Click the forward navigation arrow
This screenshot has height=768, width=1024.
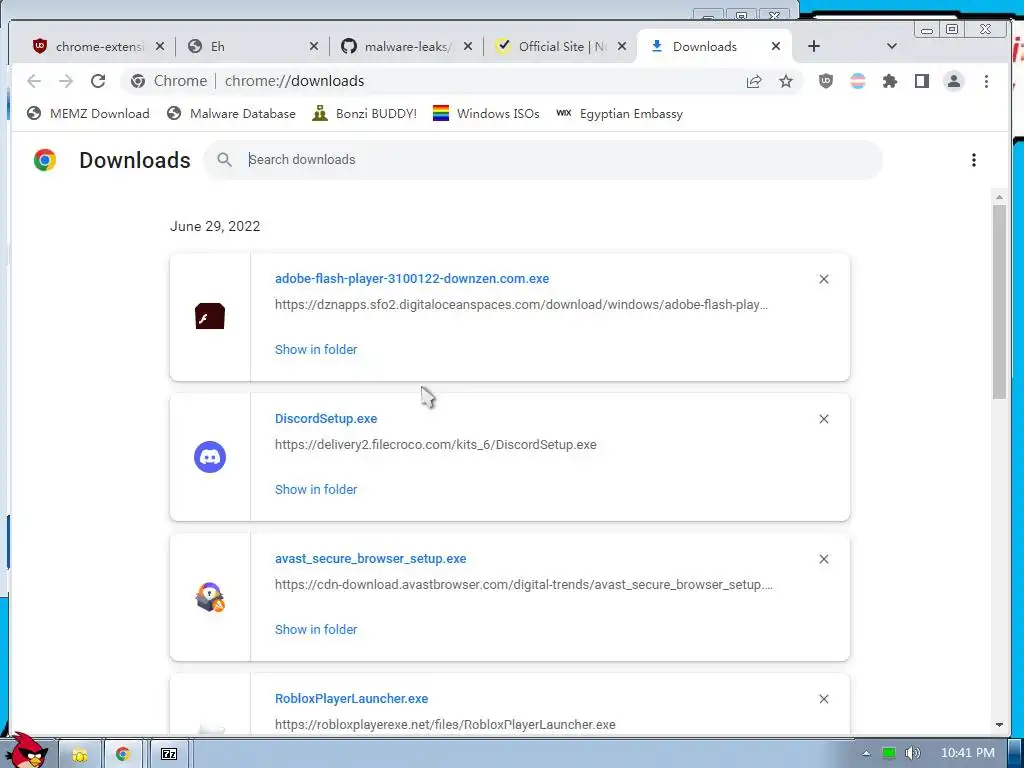tap(66, 81)
